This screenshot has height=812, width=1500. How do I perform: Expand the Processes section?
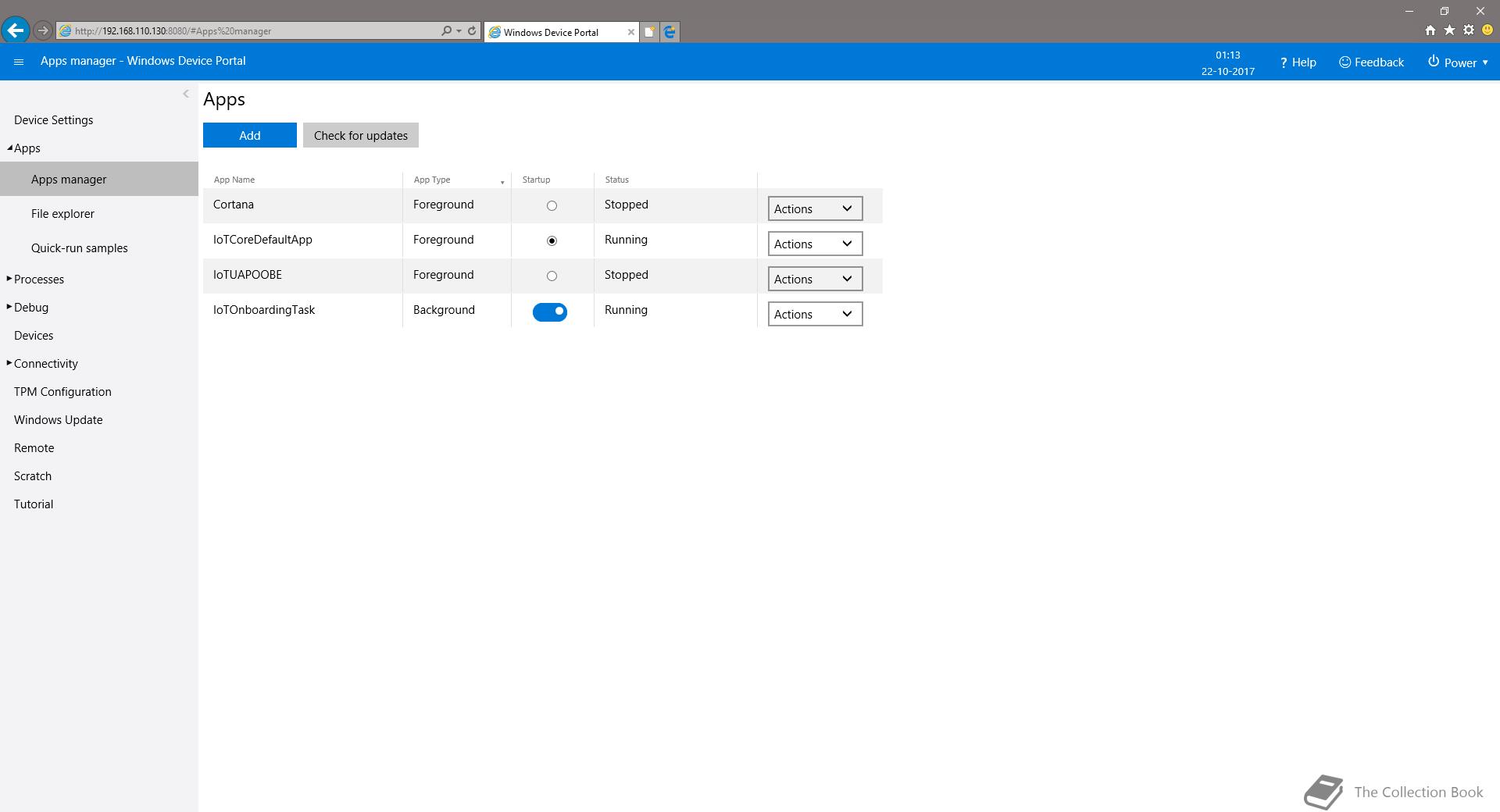click(9, 279)
